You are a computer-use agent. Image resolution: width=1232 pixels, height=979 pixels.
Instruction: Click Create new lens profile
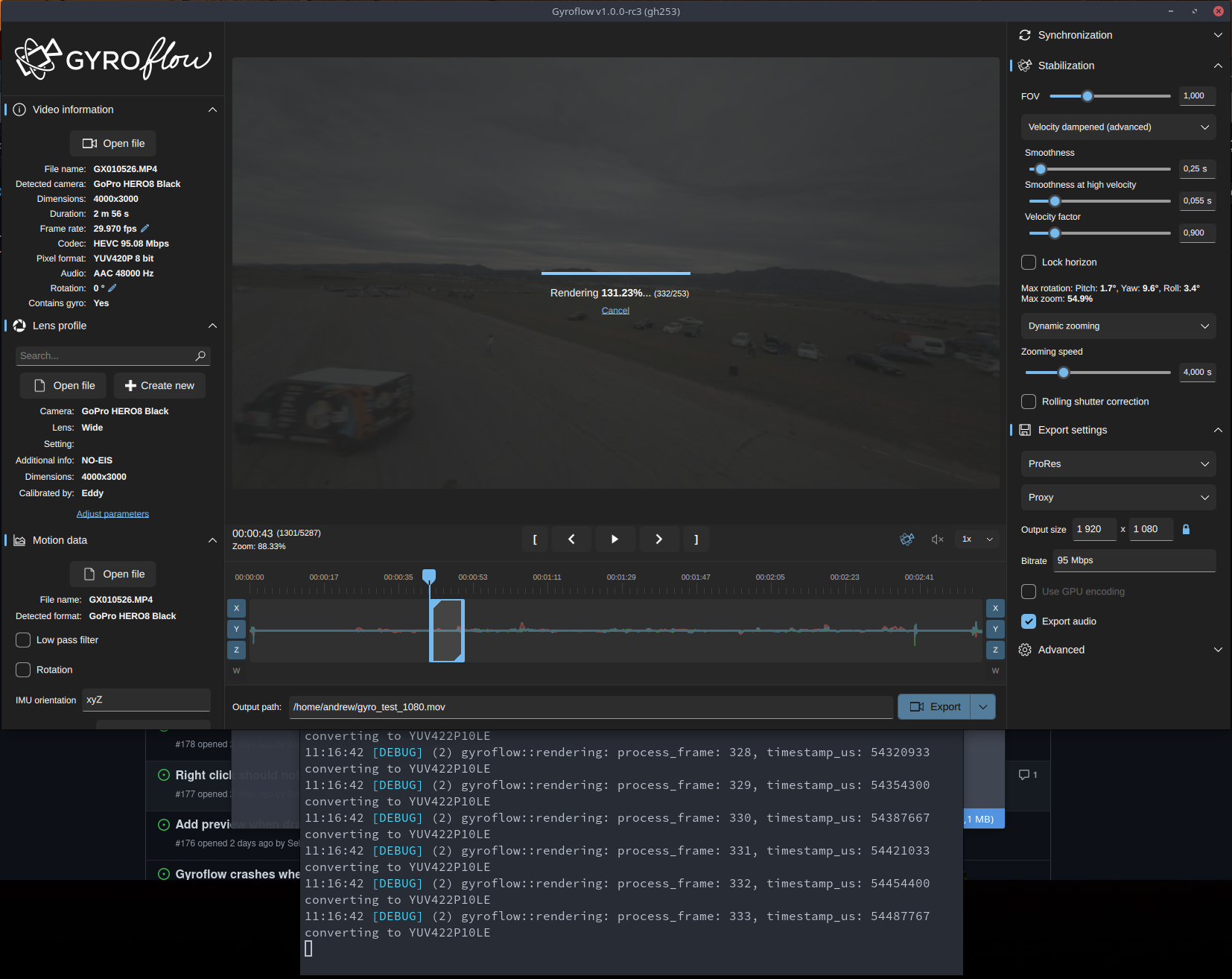coord(159,385)
